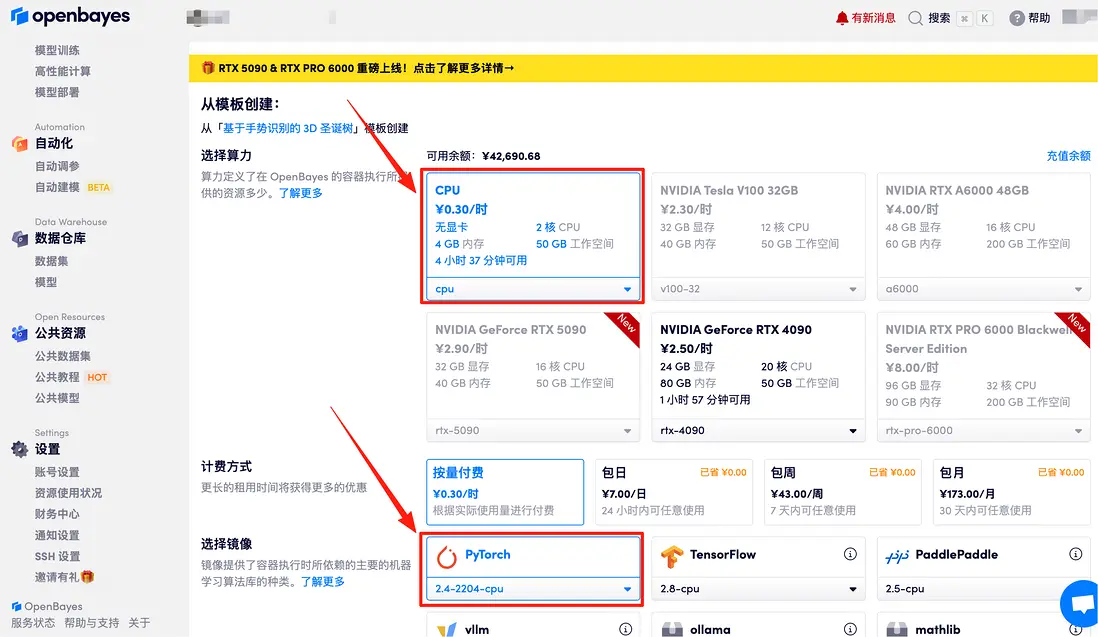
Task: Select NVIDIA GeForce RTX 4090 compute card
Action: pos(758,377)
